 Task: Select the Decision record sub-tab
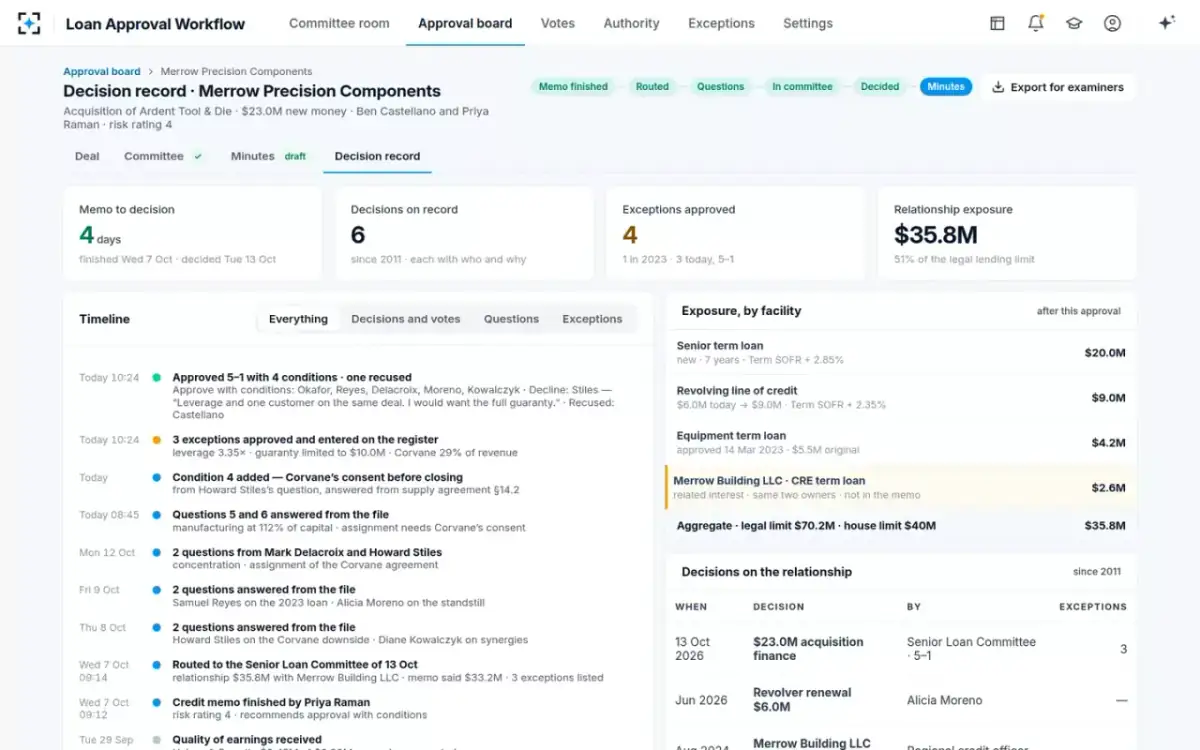(377, 156)
